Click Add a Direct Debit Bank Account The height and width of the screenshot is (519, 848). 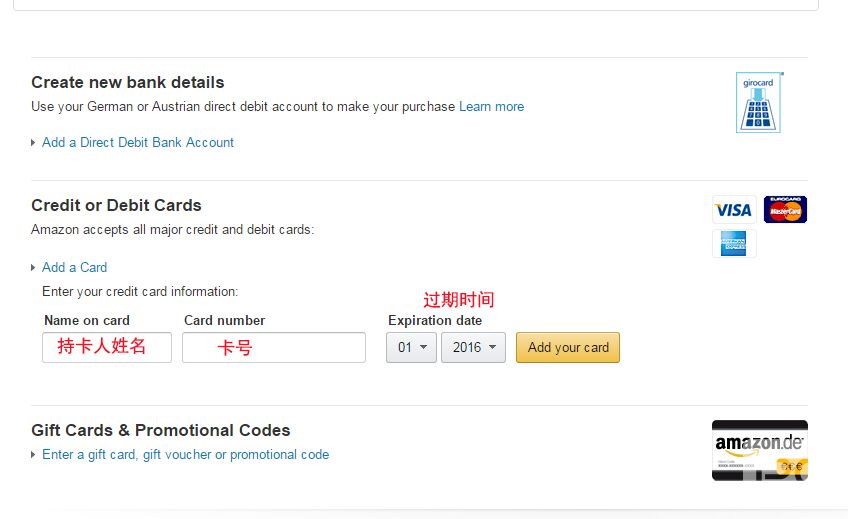[138, 142]
